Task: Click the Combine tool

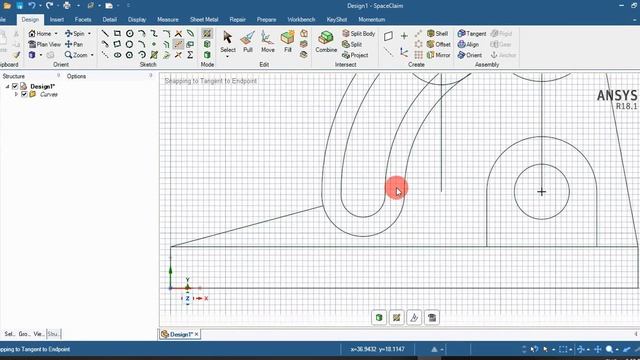Action: 326,42
